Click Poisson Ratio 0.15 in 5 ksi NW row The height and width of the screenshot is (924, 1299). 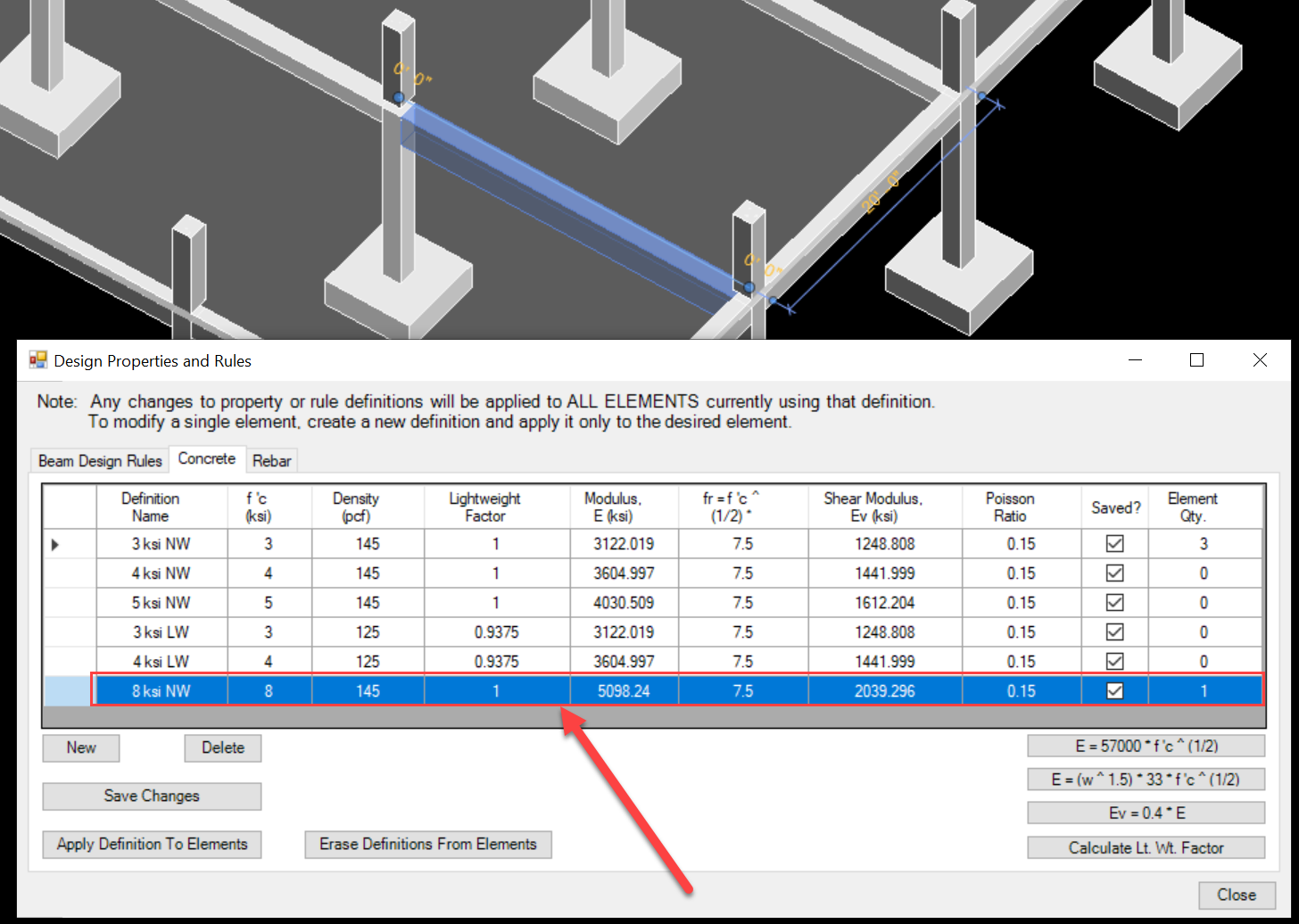[1022, 603]
